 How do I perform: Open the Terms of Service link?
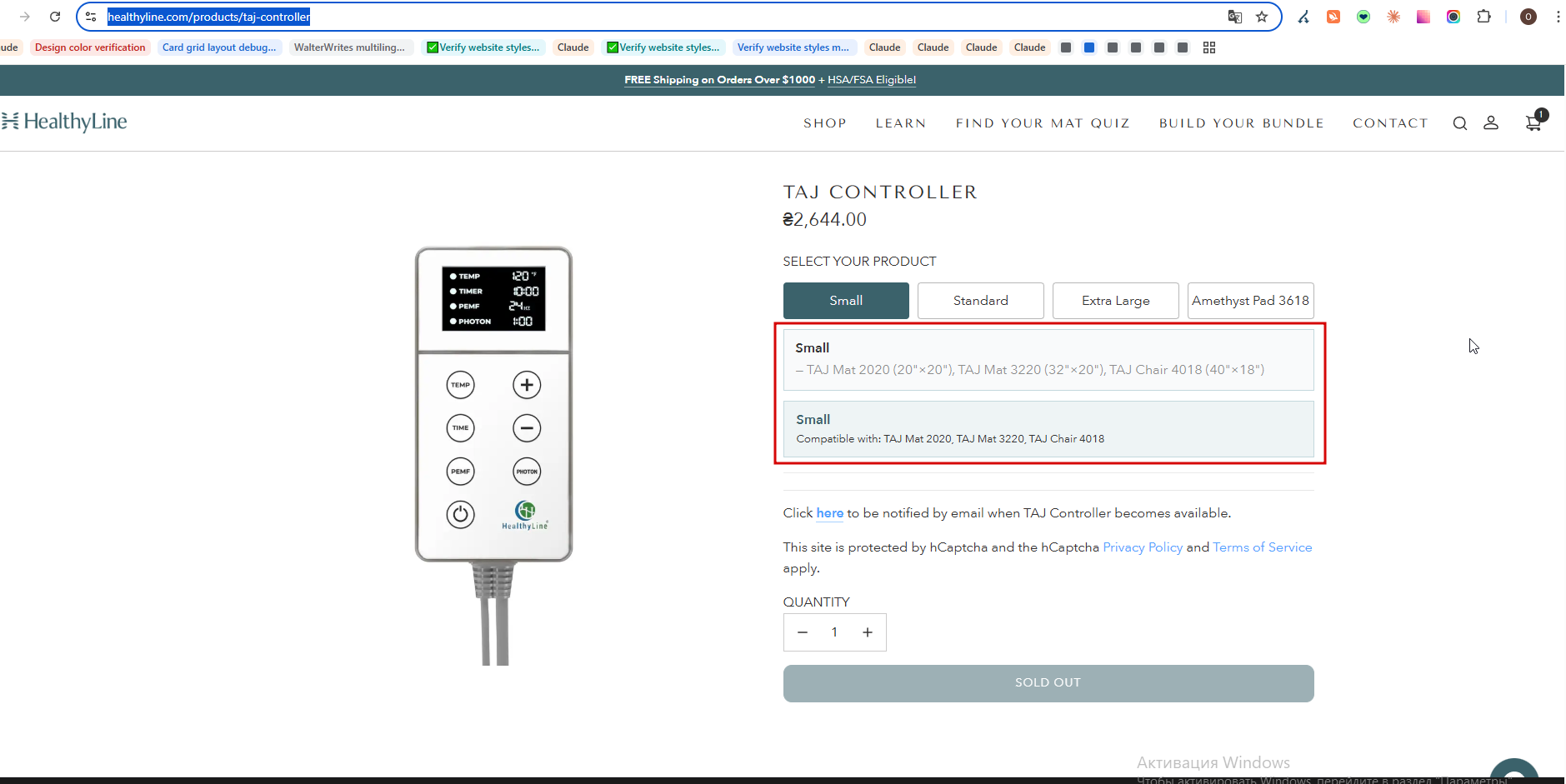coord(1263,547)
